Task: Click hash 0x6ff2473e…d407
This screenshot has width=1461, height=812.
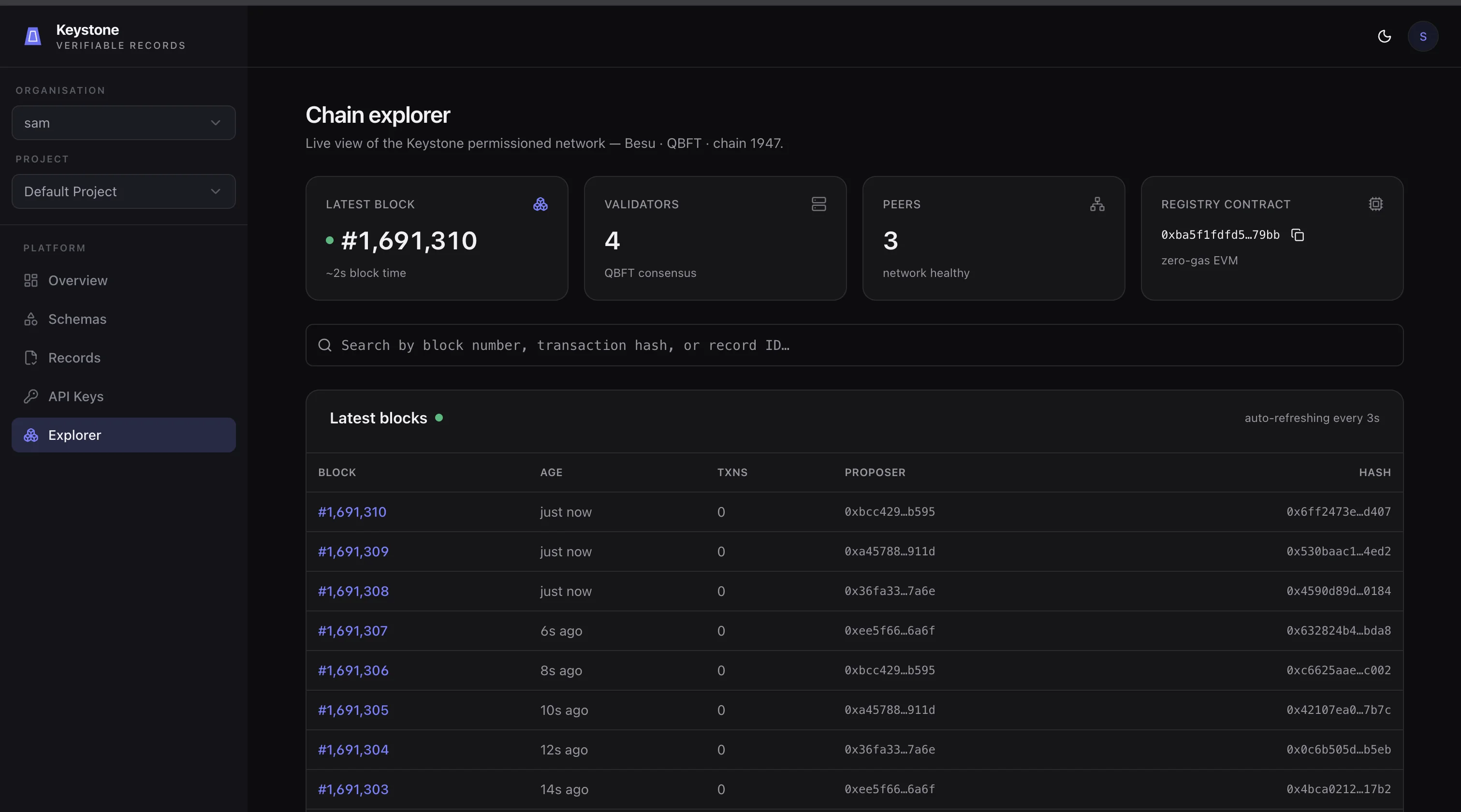Action: click(1339, 512)
